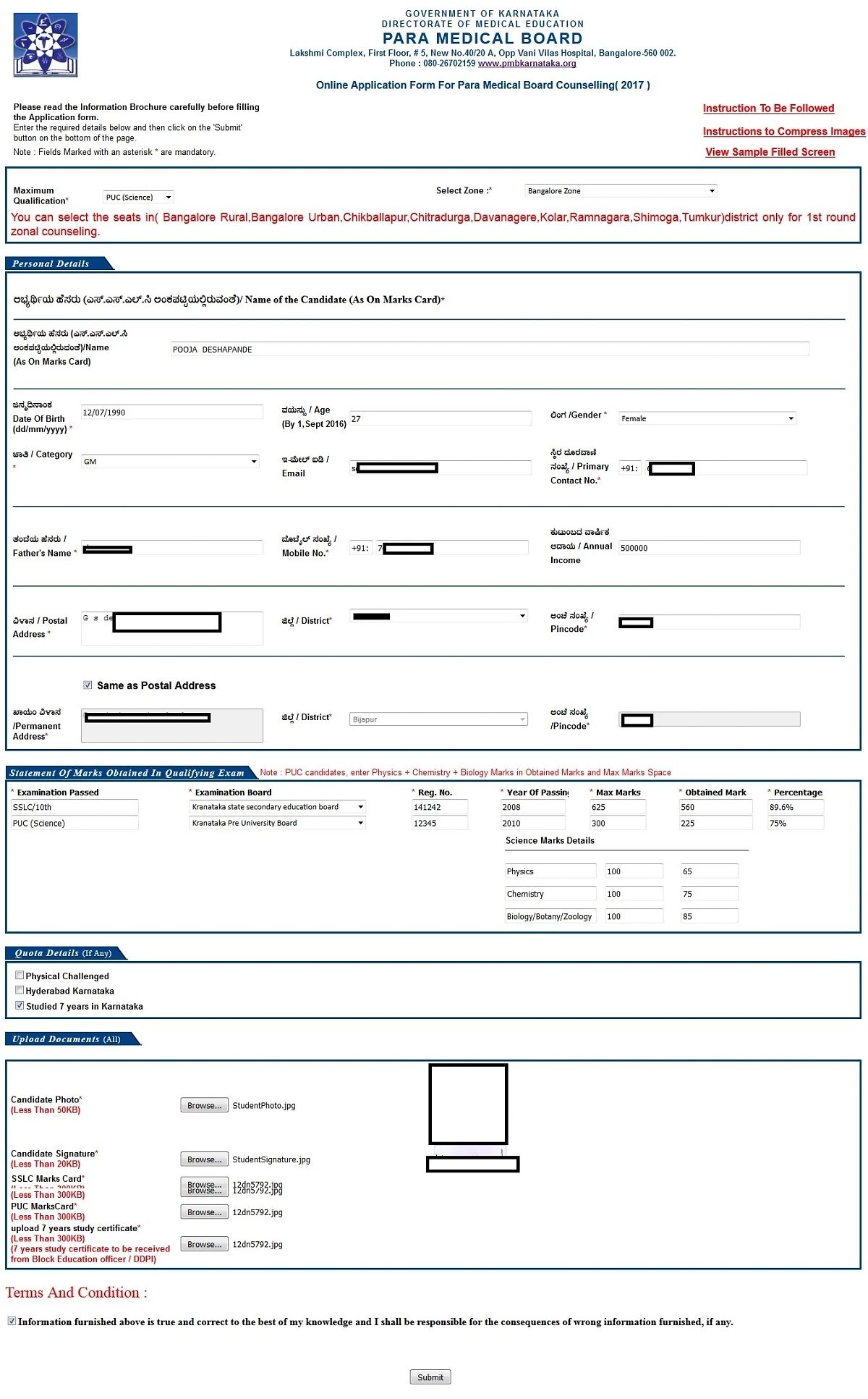Open PUC Examination Board dropdown

point(277,823)
